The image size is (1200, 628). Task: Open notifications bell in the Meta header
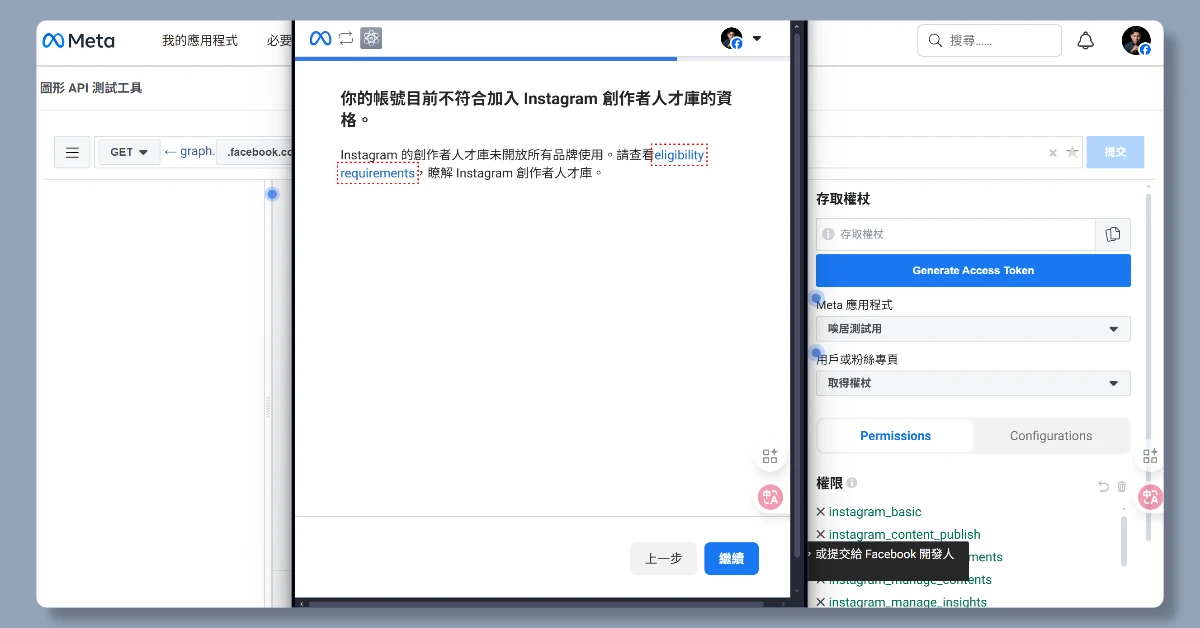point(1085,41)
